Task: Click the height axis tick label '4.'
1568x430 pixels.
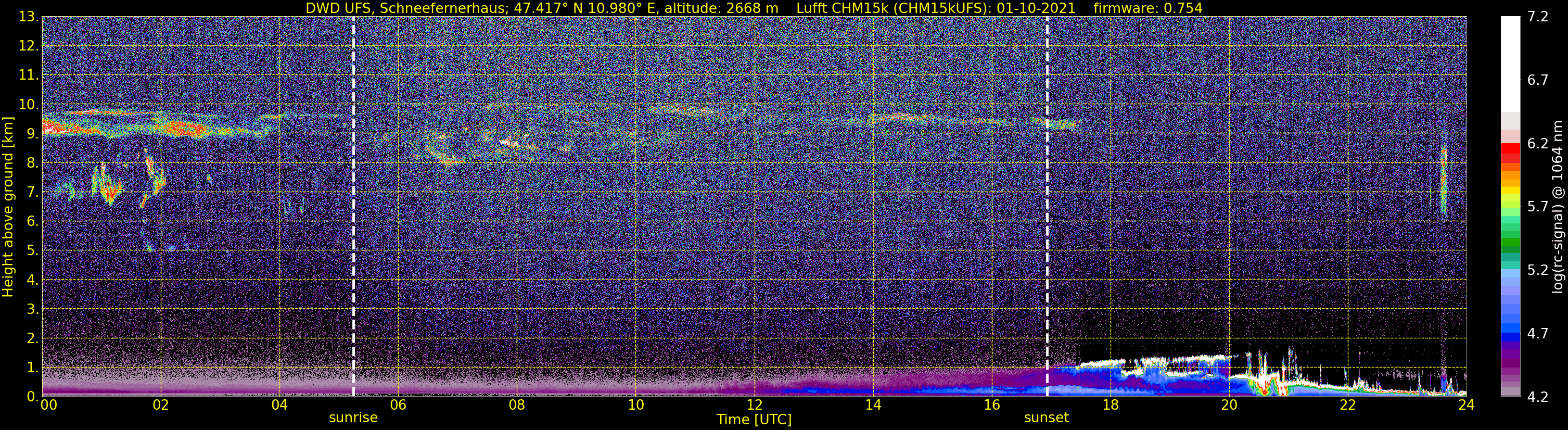Action: pos(32,280)
